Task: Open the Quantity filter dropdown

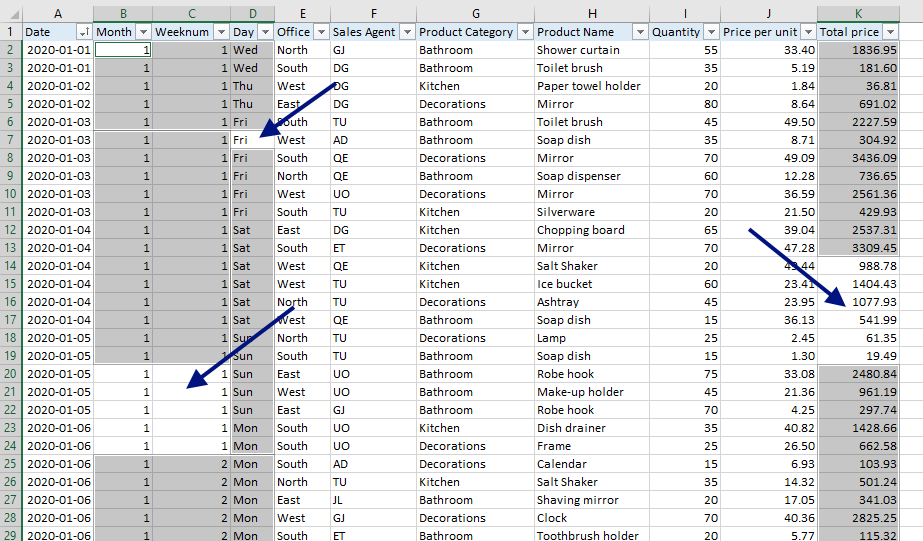Action: pos(712,32)
